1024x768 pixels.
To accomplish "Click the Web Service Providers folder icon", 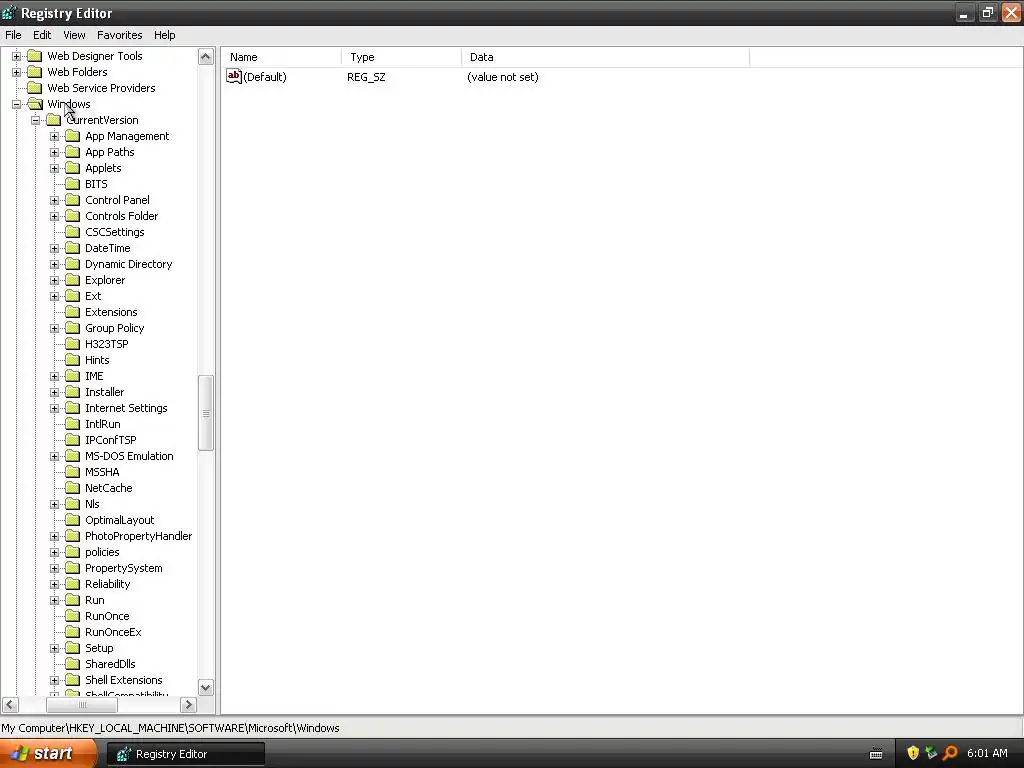I will [x=35, y=88].
